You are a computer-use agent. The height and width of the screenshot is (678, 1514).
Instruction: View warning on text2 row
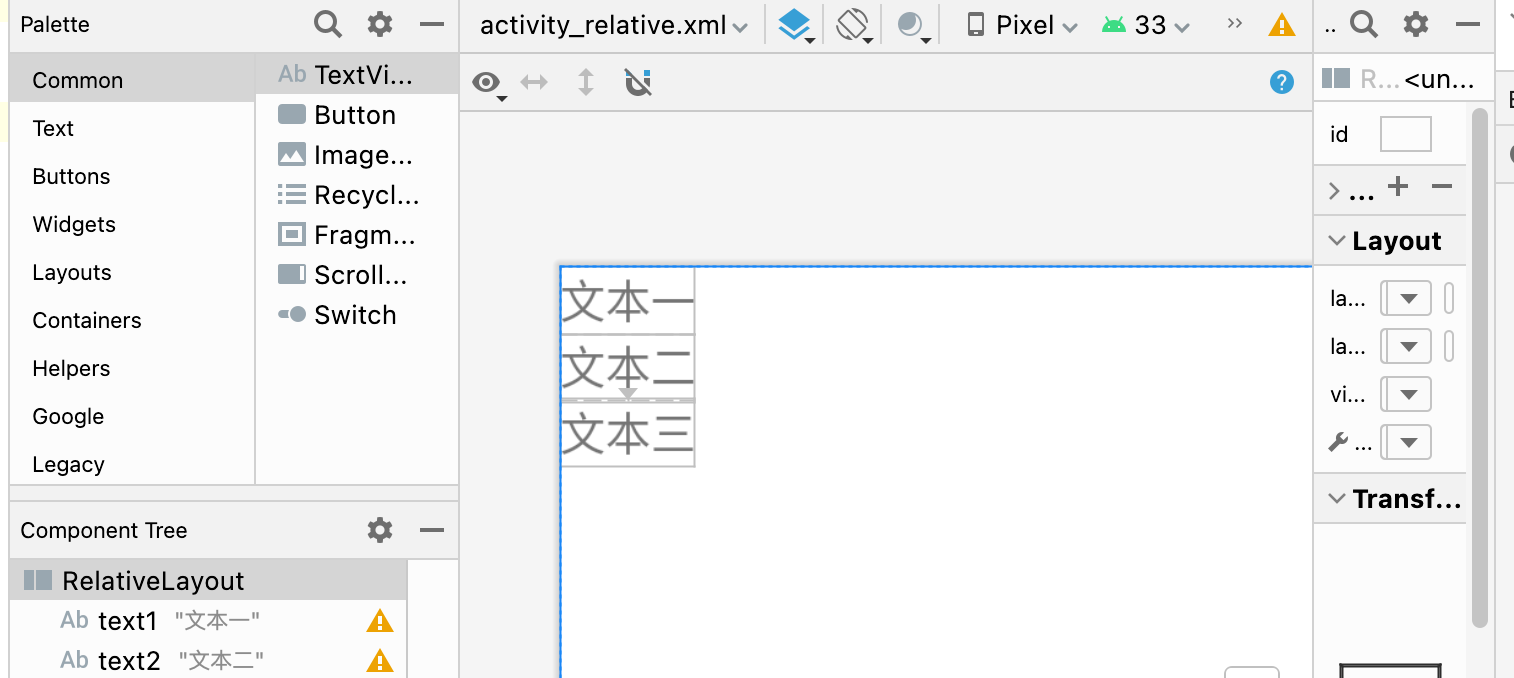(380, 660)
